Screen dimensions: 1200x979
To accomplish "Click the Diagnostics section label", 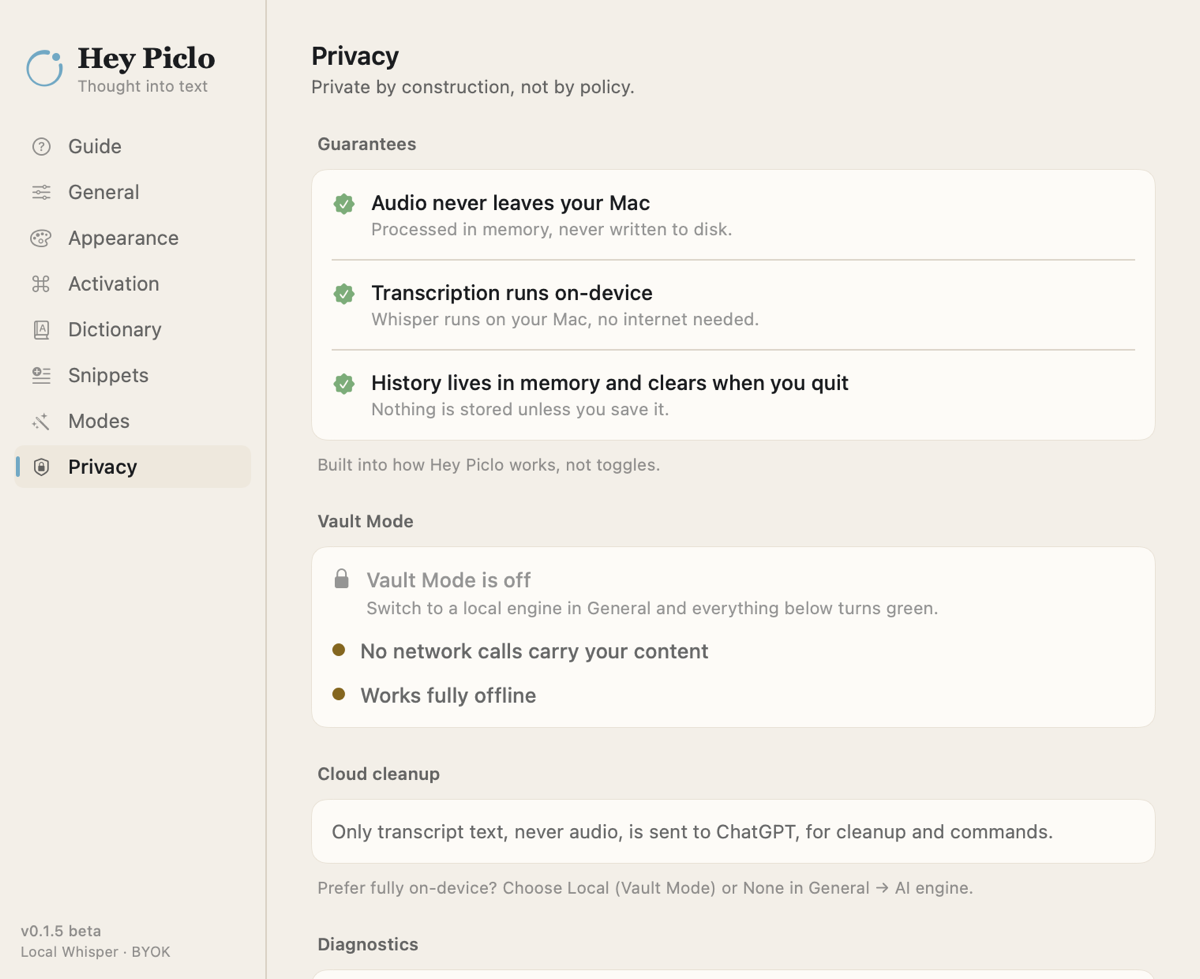I will (x=368, y=945).
